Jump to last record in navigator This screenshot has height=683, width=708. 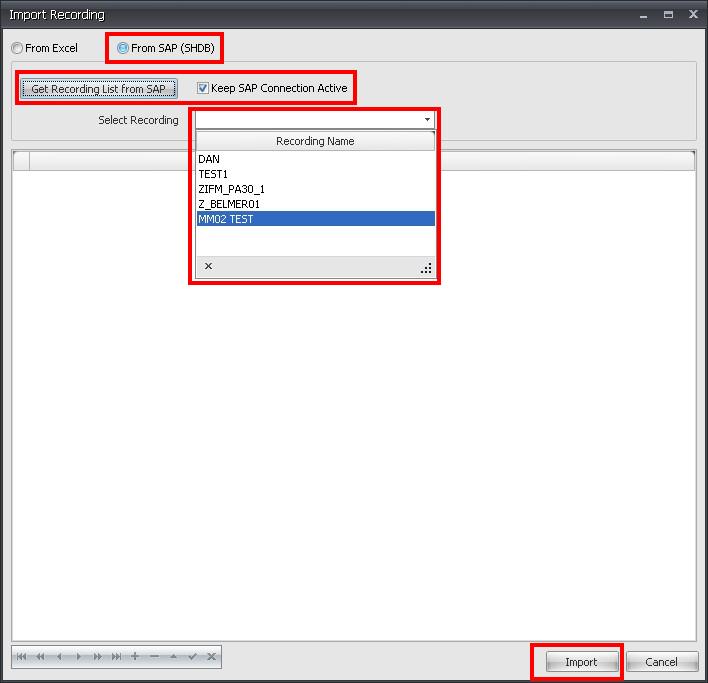pos(117,657)
